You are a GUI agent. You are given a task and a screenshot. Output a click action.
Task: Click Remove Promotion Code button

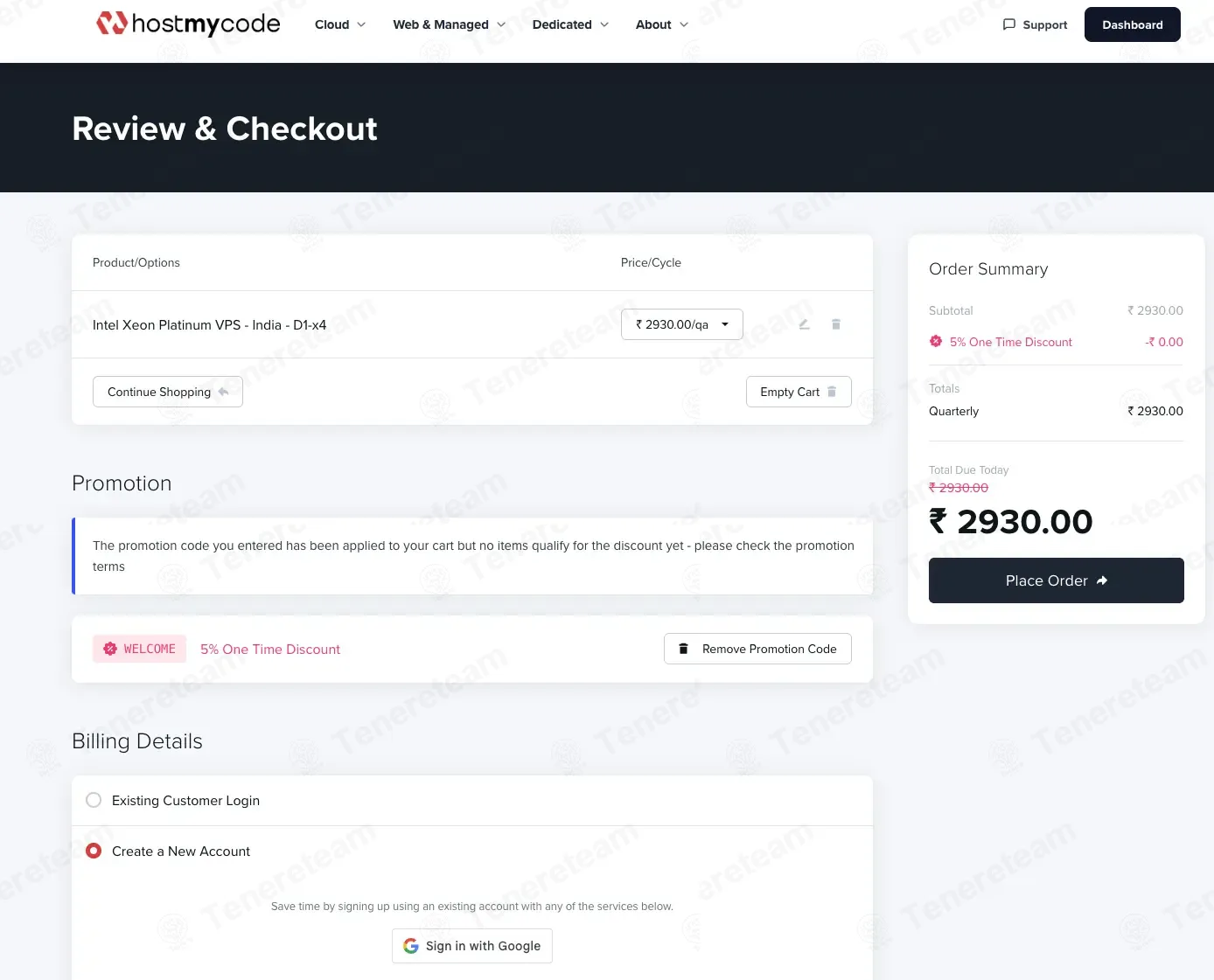click(757, 649)
